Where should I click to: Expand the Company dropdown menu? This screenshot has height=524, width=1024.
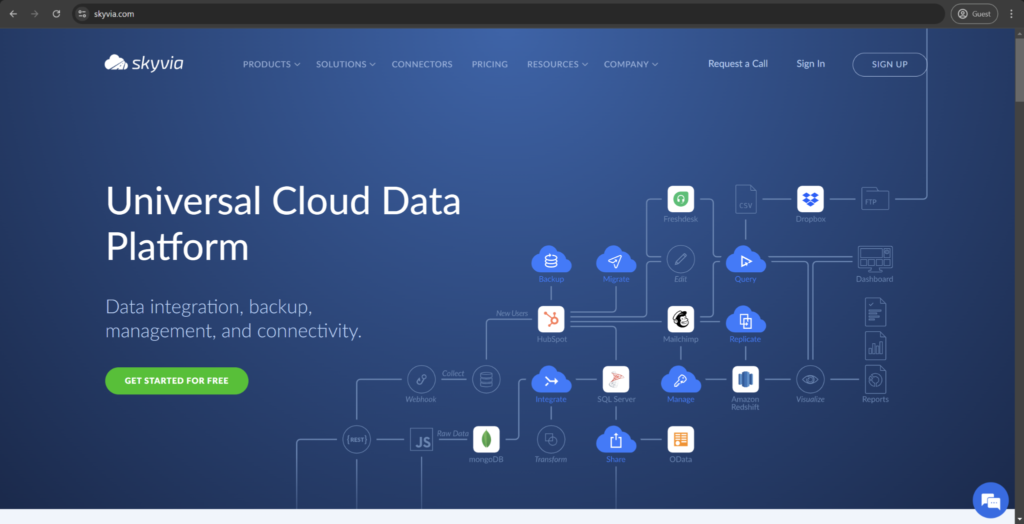point(630,64)
